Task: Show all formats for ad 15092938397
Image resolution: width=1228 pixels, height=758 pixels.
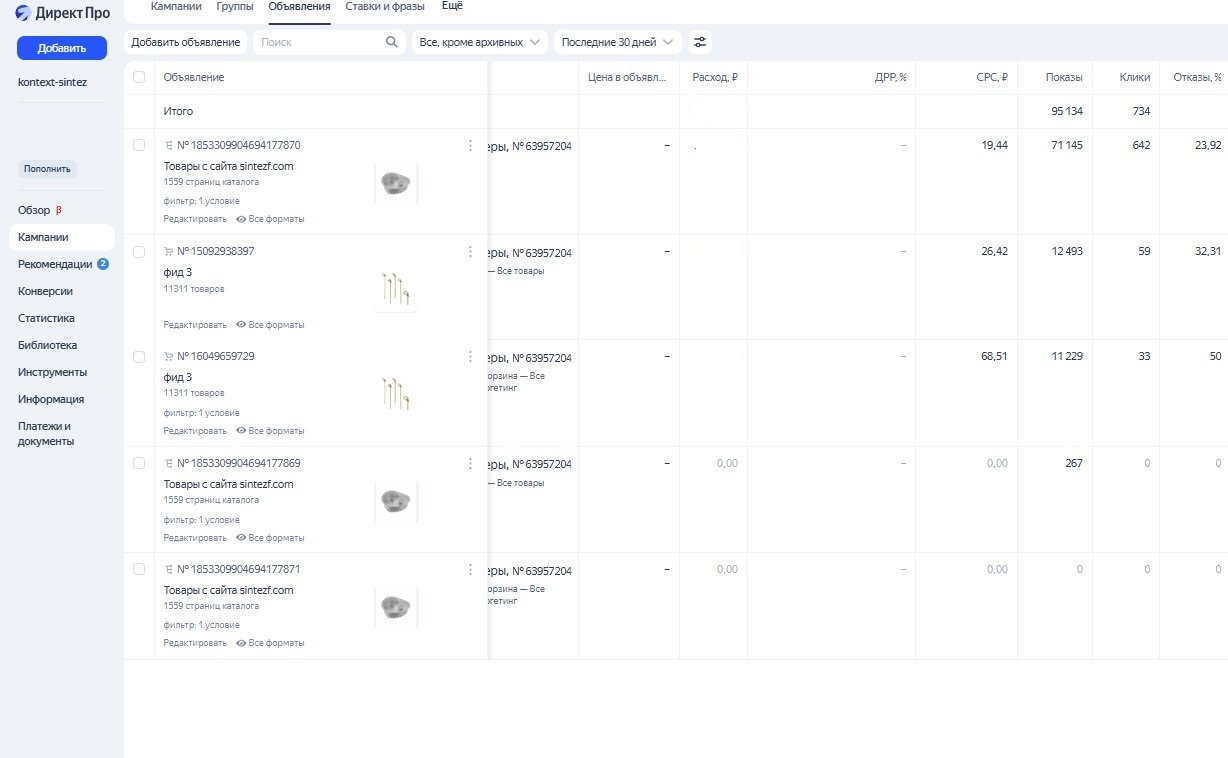Action: (271, 325)
